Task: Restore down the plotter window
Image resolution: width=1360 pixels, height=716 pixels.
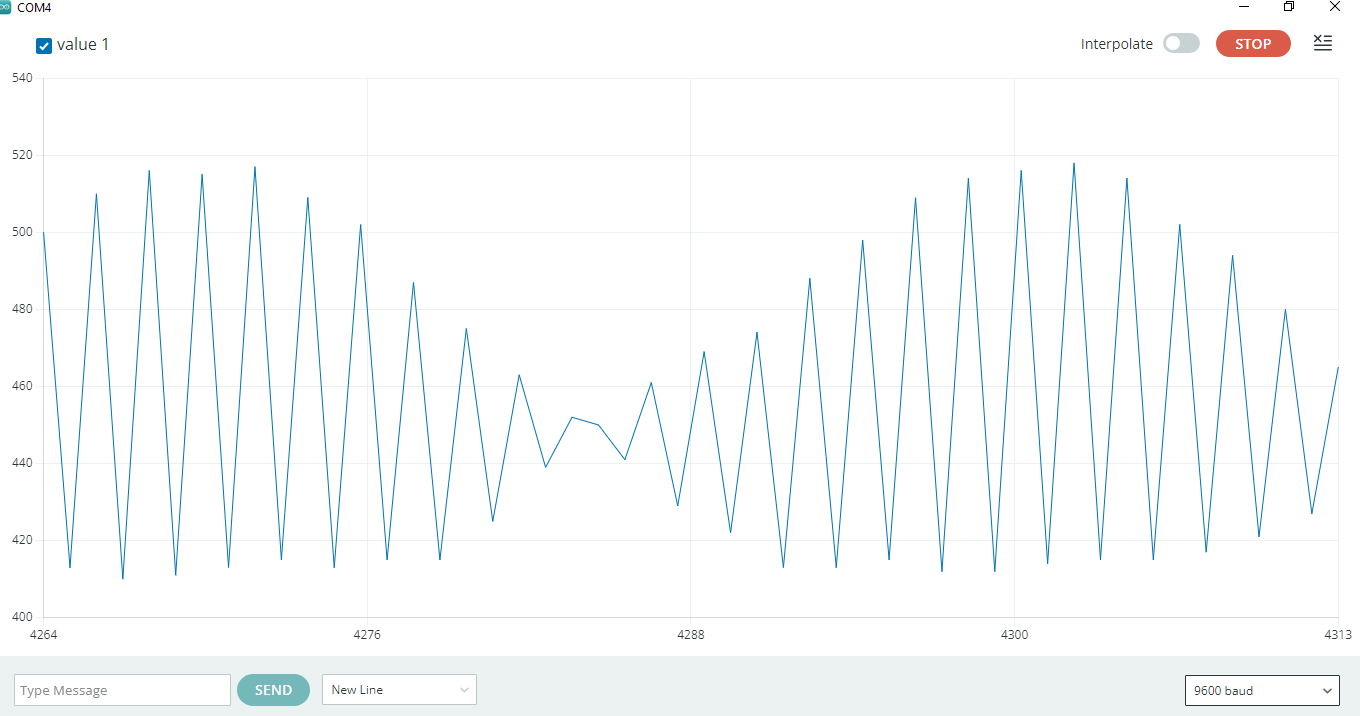Action: pos(1289,7)
